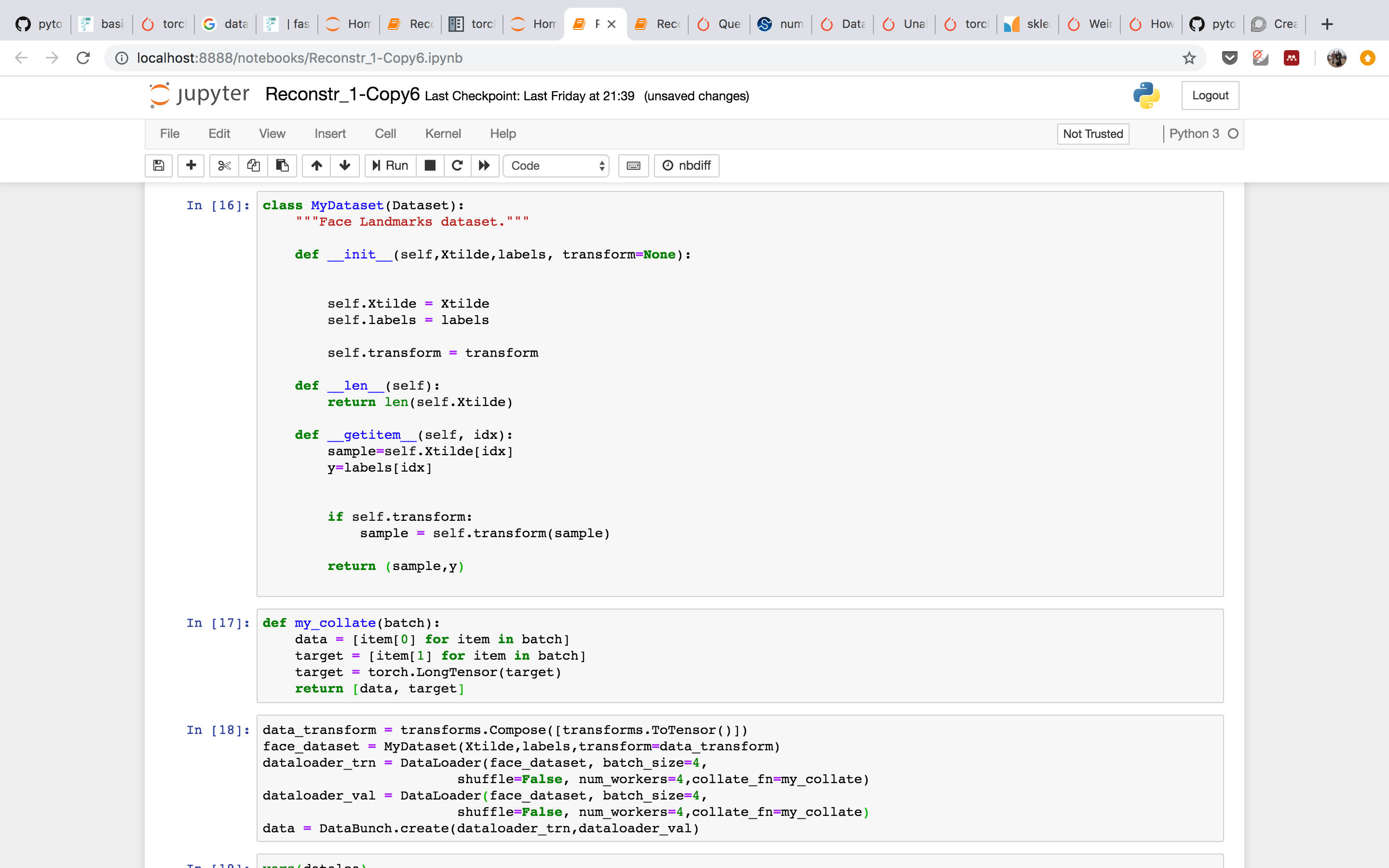Insert a cell below with the plus icon
The width and height of the screenshot is (1389, 868).
(x=191, y=165)
